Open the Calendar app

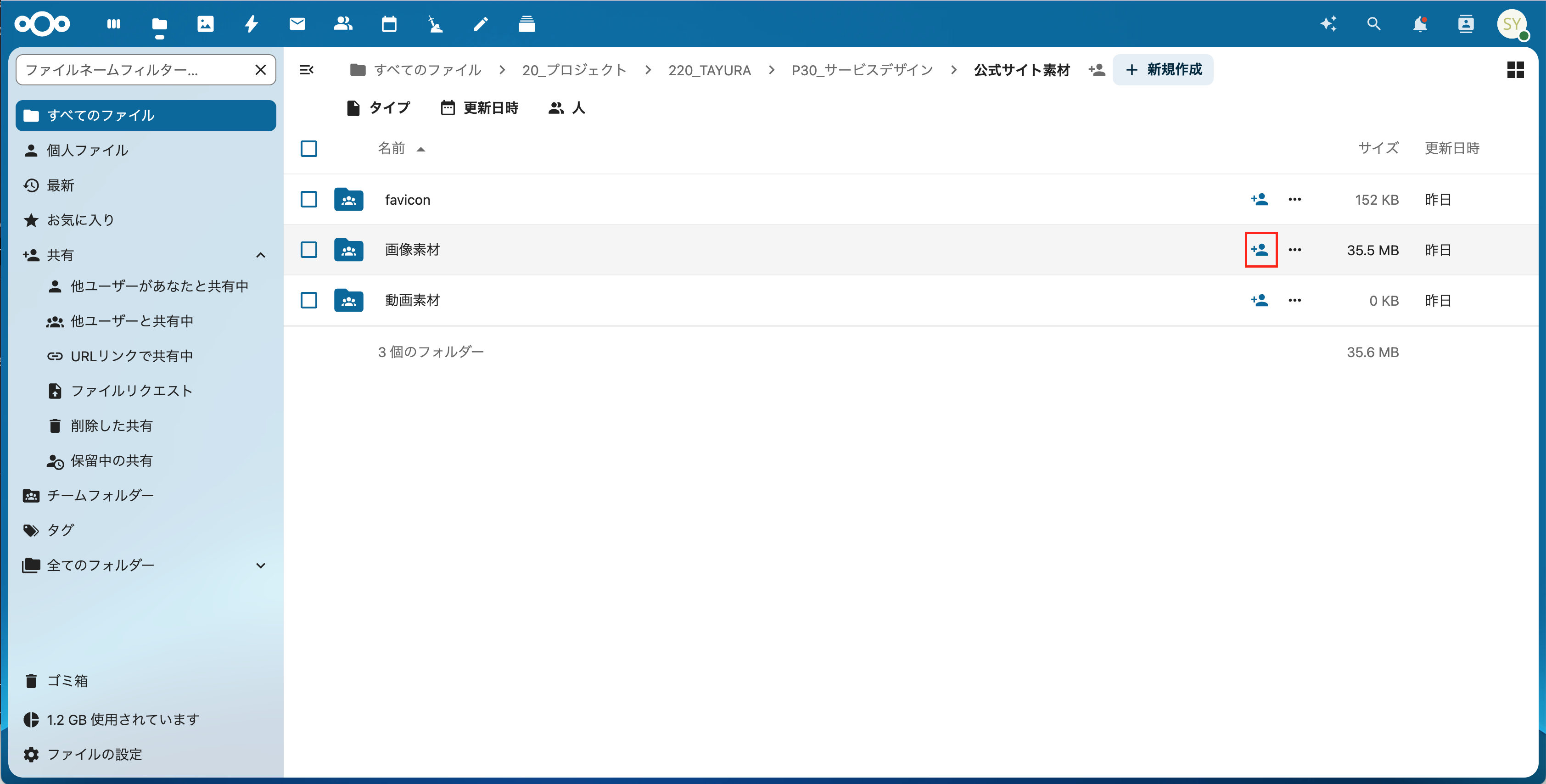(389, 24)
